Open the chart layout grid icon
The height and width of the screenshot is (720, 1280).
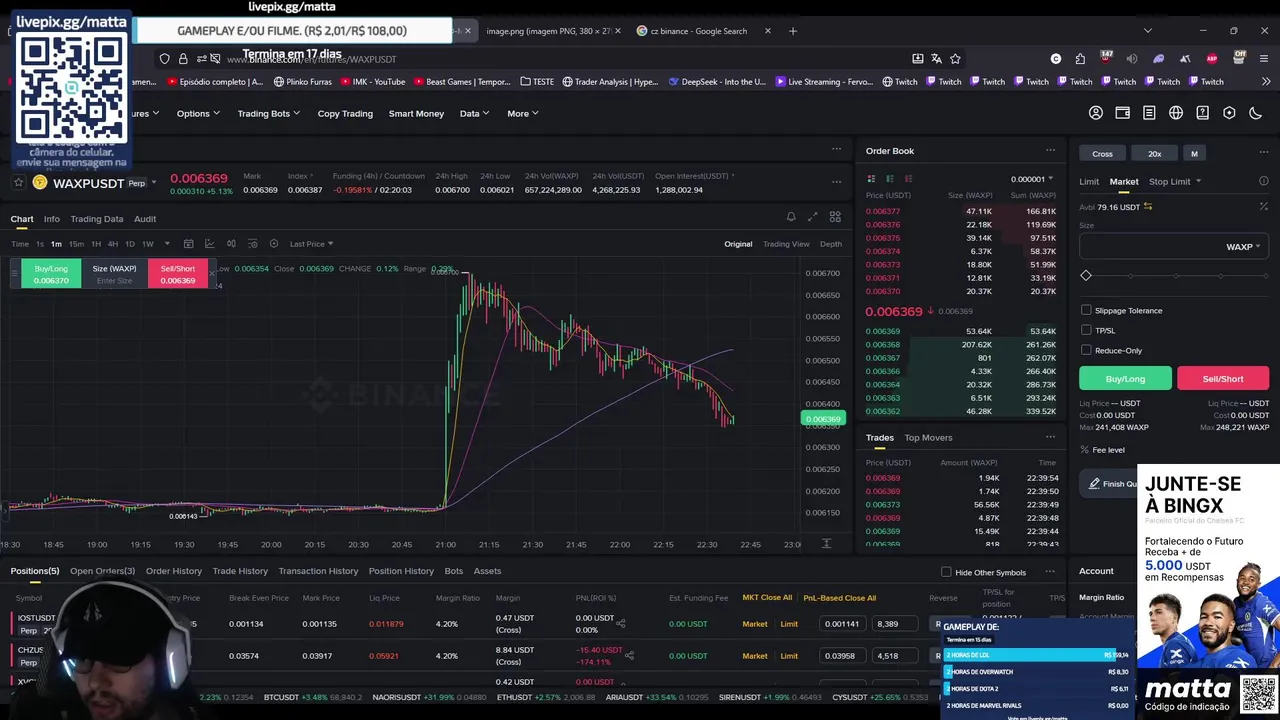[835, 217]
